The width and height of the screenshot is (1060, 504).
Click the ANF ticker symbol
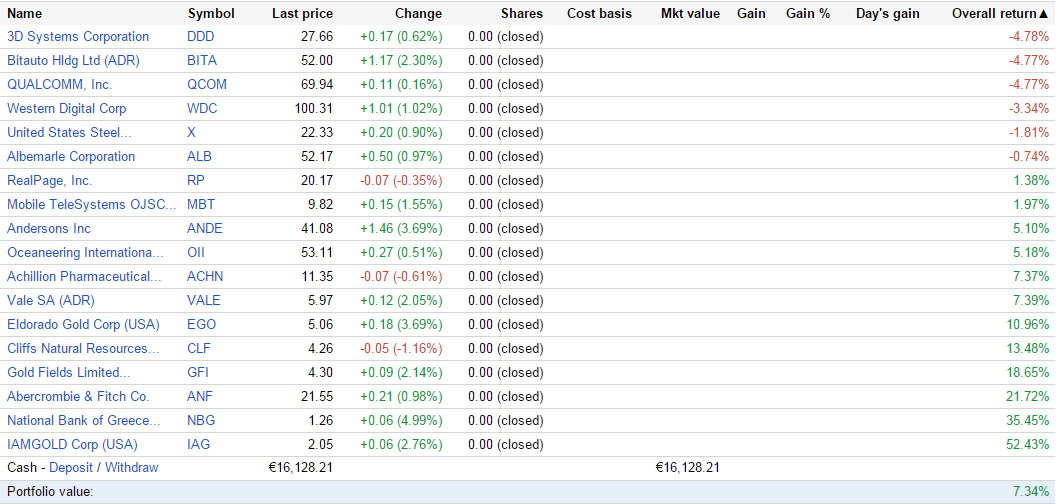click(200, 397)
